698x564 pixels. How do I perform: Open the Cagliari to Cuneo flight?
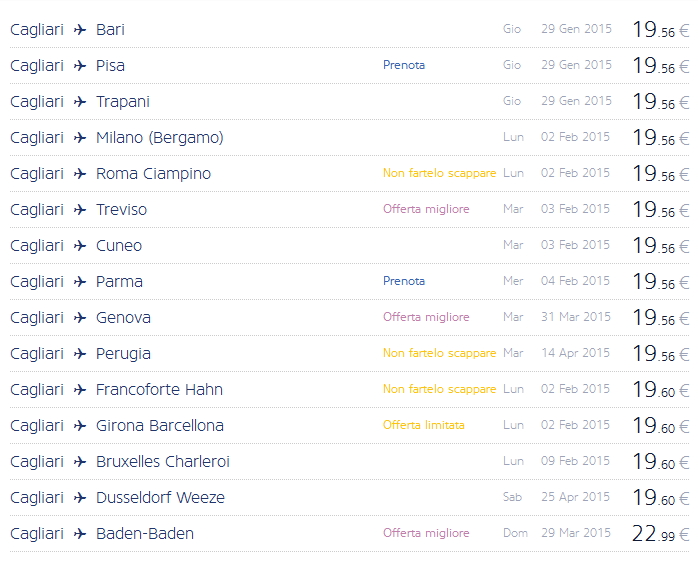(x=119, y=246)
